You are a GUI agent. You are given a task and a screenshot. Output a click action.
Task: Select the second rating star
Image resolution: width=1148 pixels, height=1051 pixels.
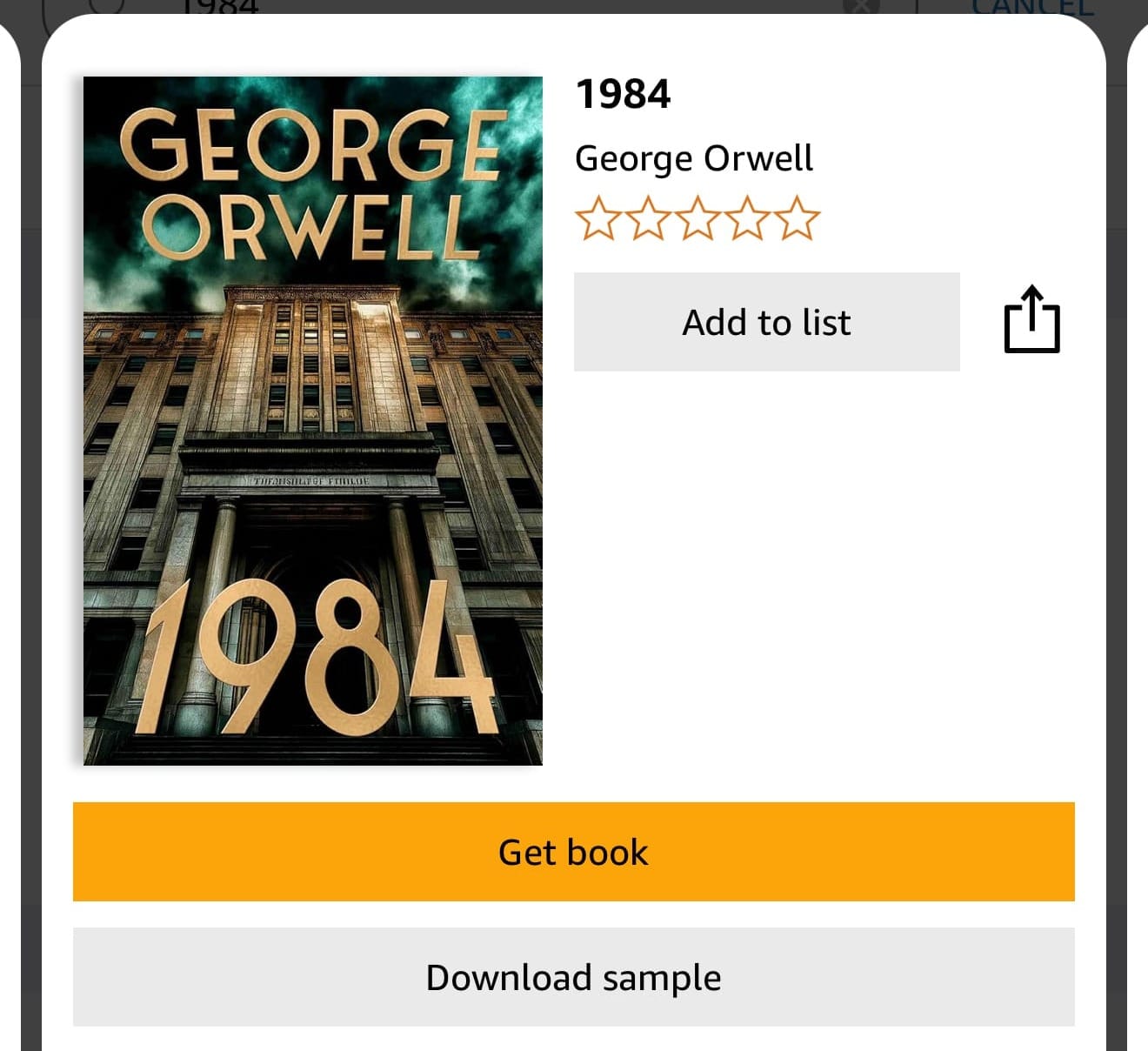[647, 219]
